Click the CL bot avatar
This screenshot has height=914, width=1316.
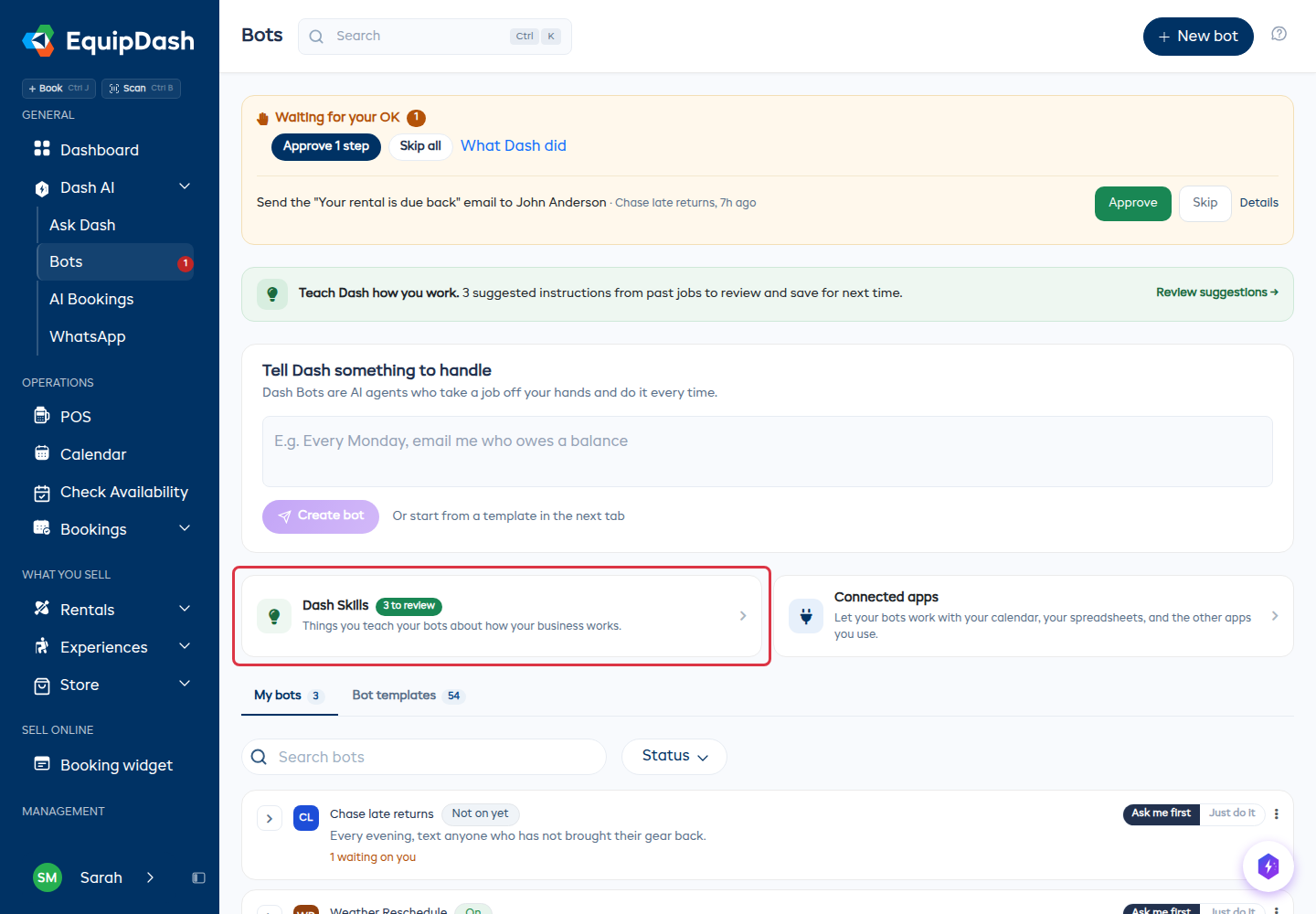(306, 818)
